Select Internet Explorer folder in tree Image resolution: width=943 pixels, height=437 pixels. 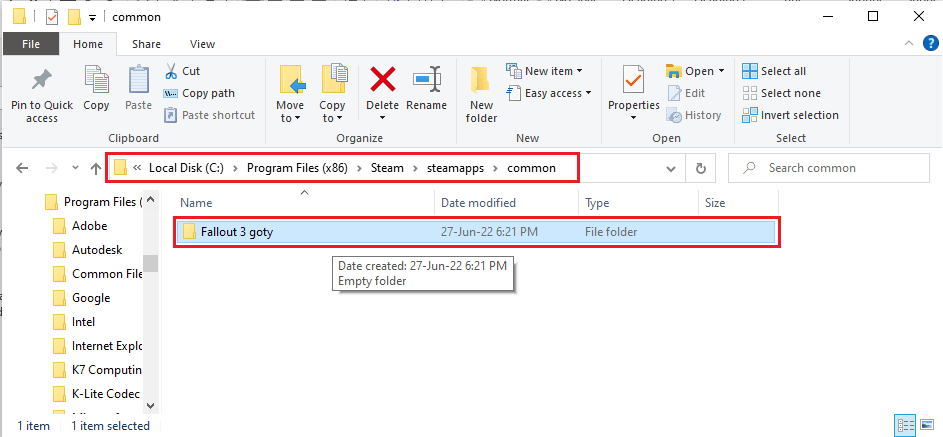pos(97,346)
